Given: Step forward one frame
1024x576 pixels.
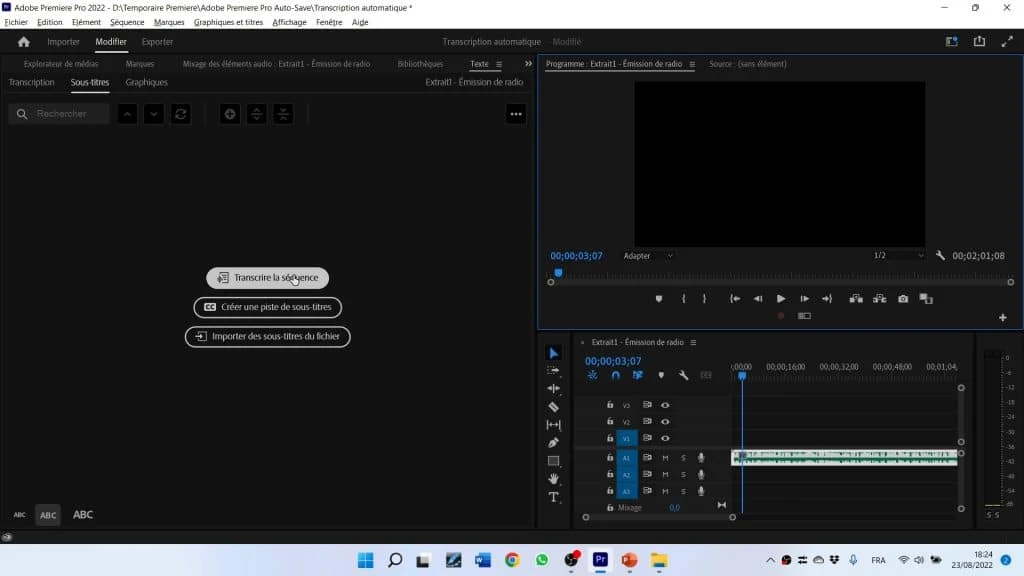Looking at the screenshot, I should coord(804,298).
